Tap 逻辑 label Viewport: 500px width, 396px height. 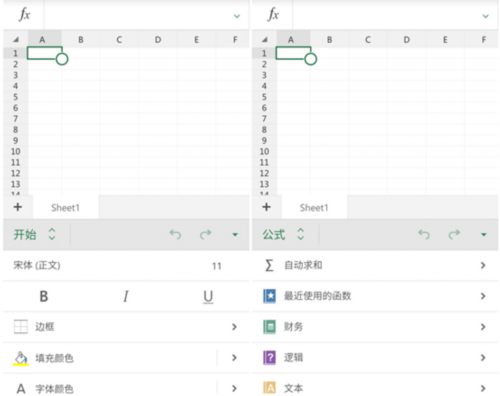tap(293, 358)
